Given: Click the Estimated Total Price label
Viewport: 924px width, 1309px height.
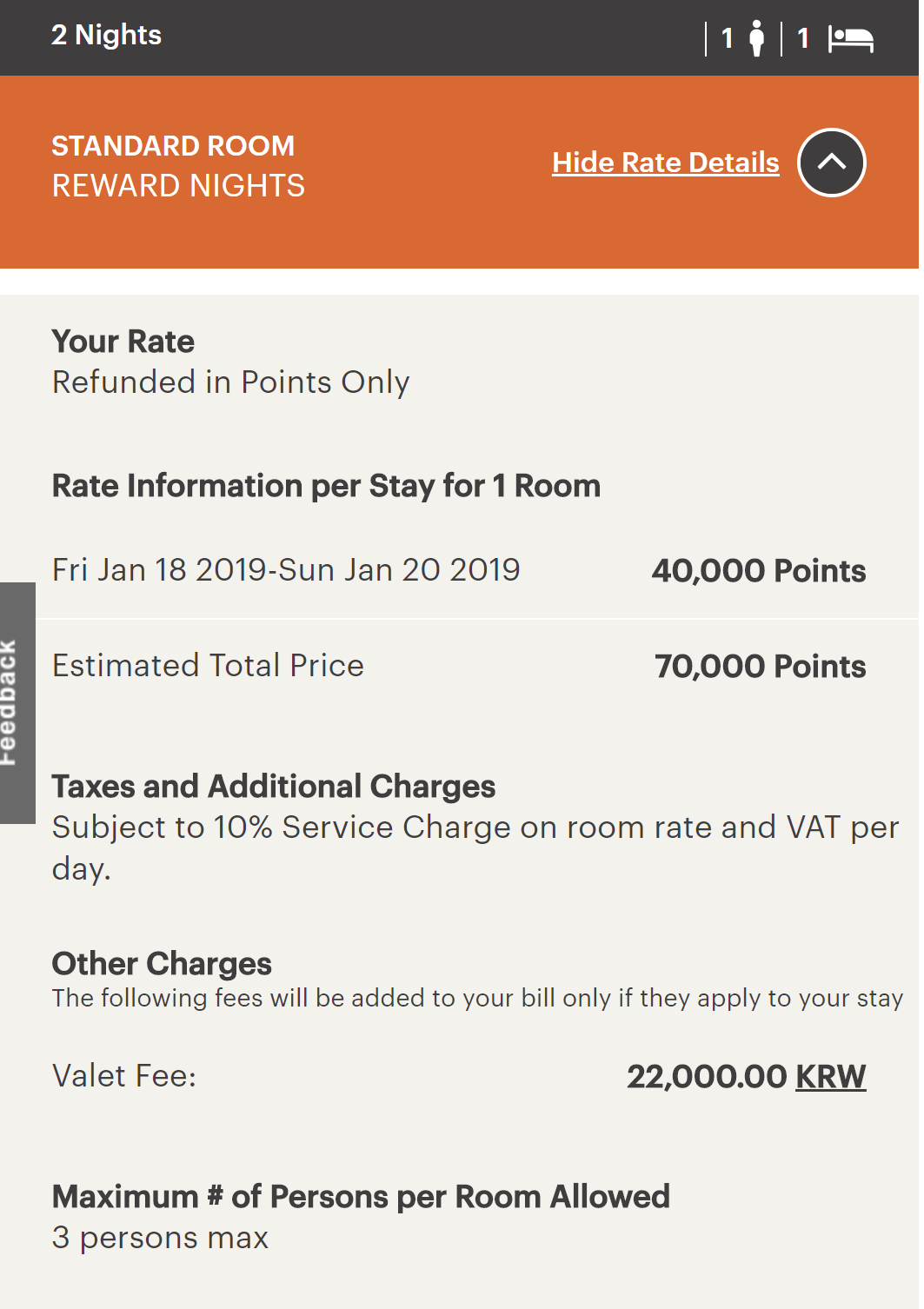Looking at the screenshot, I should pos(208,666).
